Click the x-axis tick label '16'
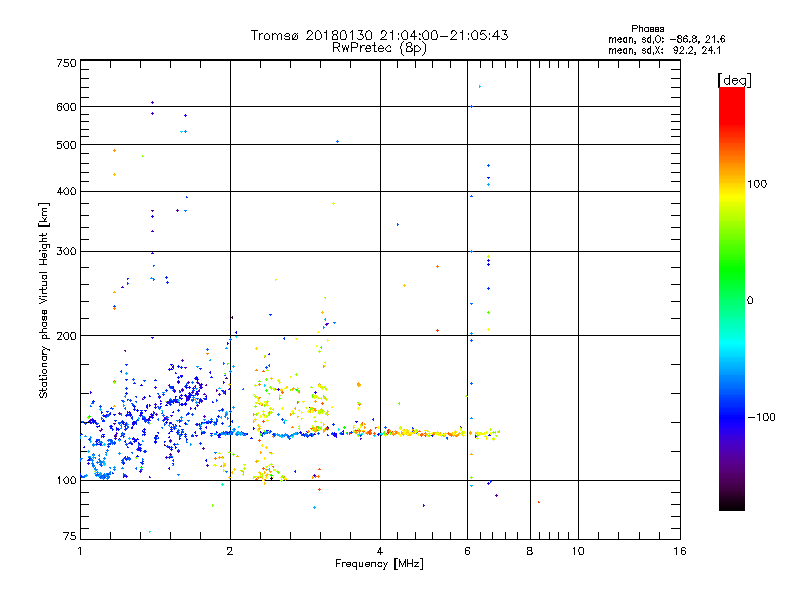The width and height of the screenshot is (800, 600). (680, 551)
